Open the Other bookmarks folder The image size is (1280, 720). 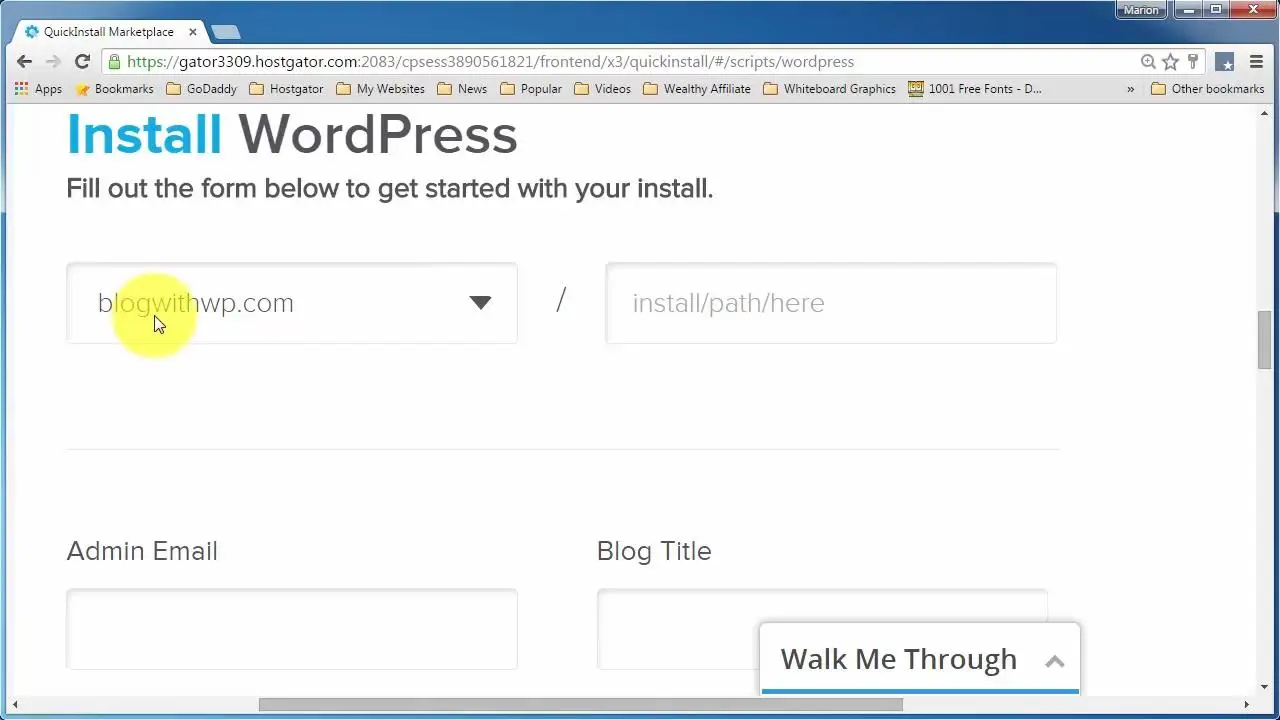coord(1207,89)
